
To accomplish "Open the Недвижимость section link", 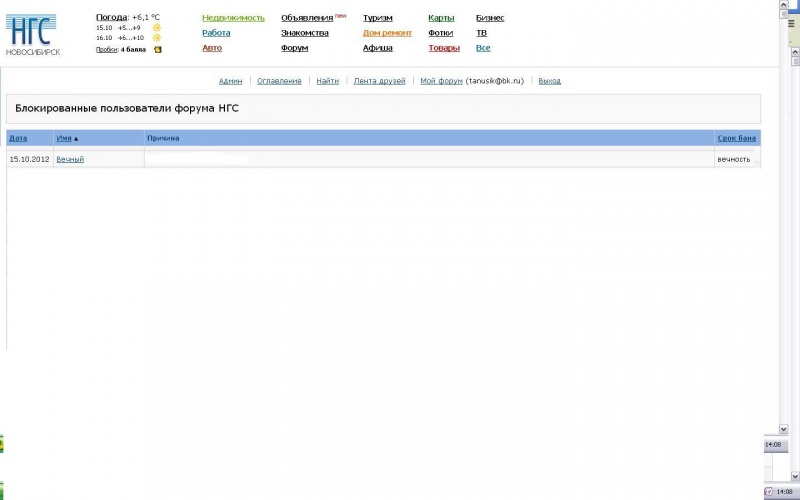I will 233,18.
